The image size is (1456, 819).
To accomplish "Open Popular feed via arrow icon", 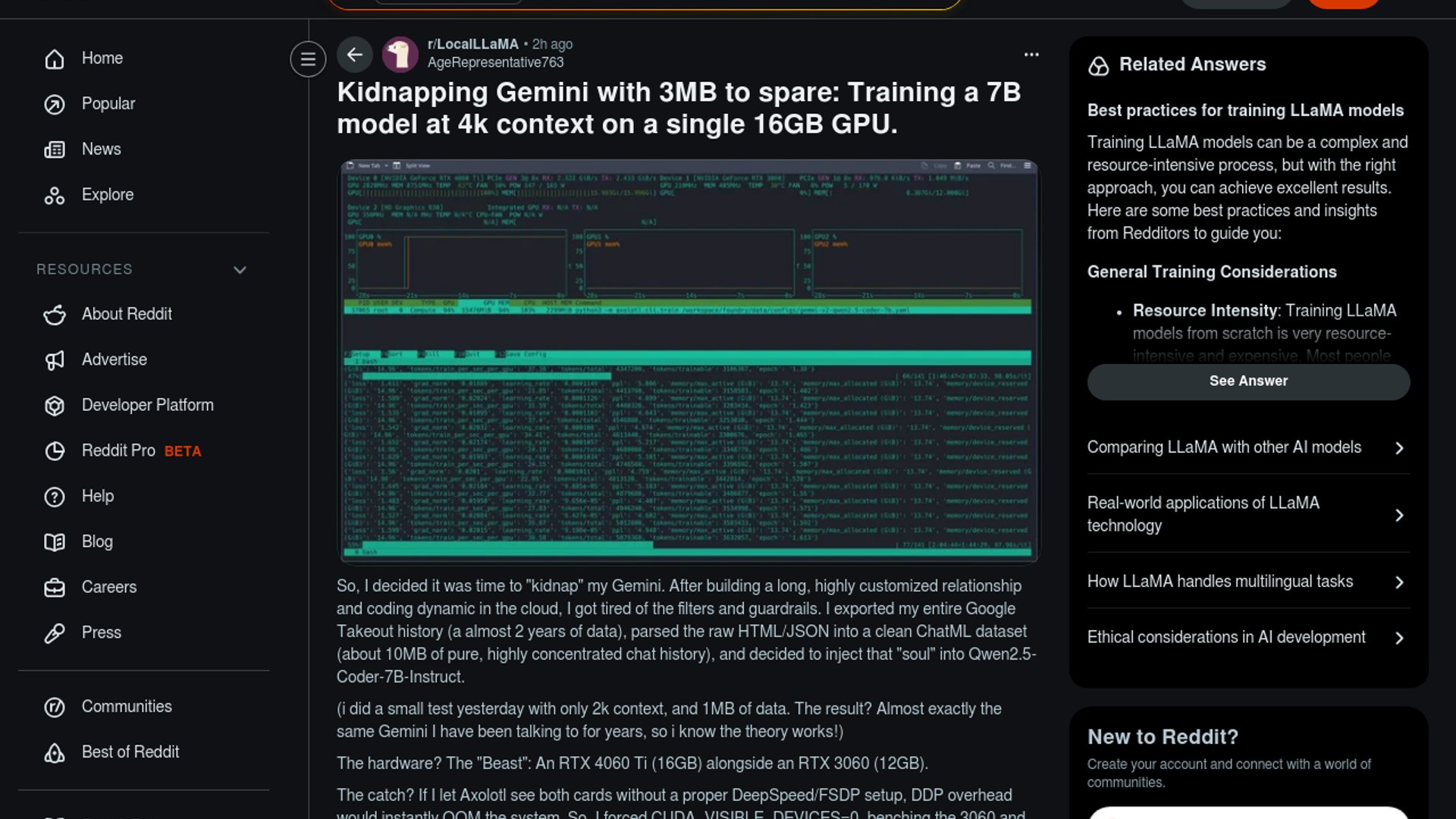I will click(x=55, y=104).
